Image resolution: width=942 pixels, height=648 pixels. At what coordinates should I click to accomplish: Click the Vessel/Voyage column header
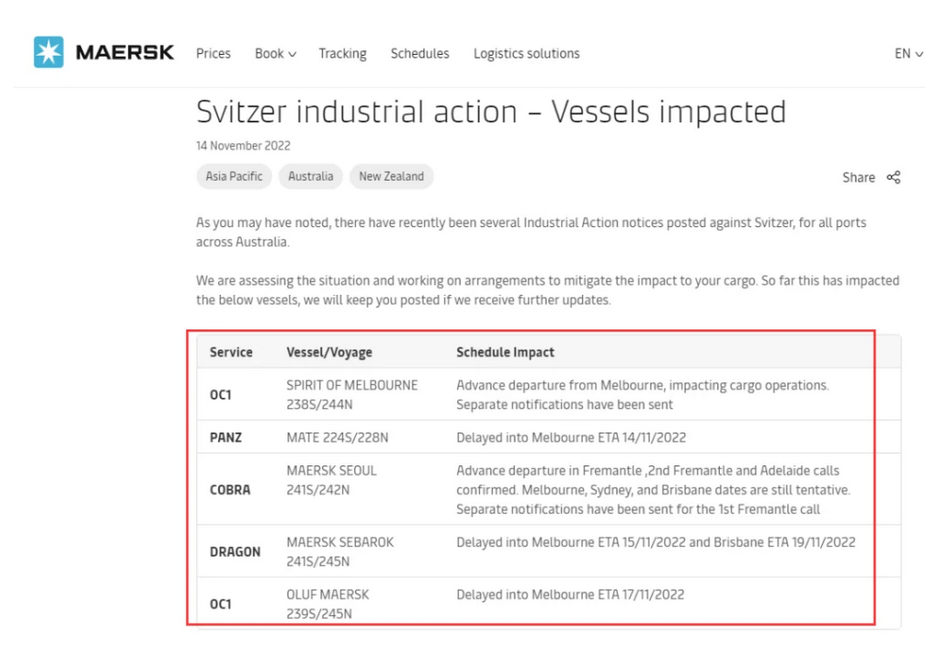(x=329, y=353)
